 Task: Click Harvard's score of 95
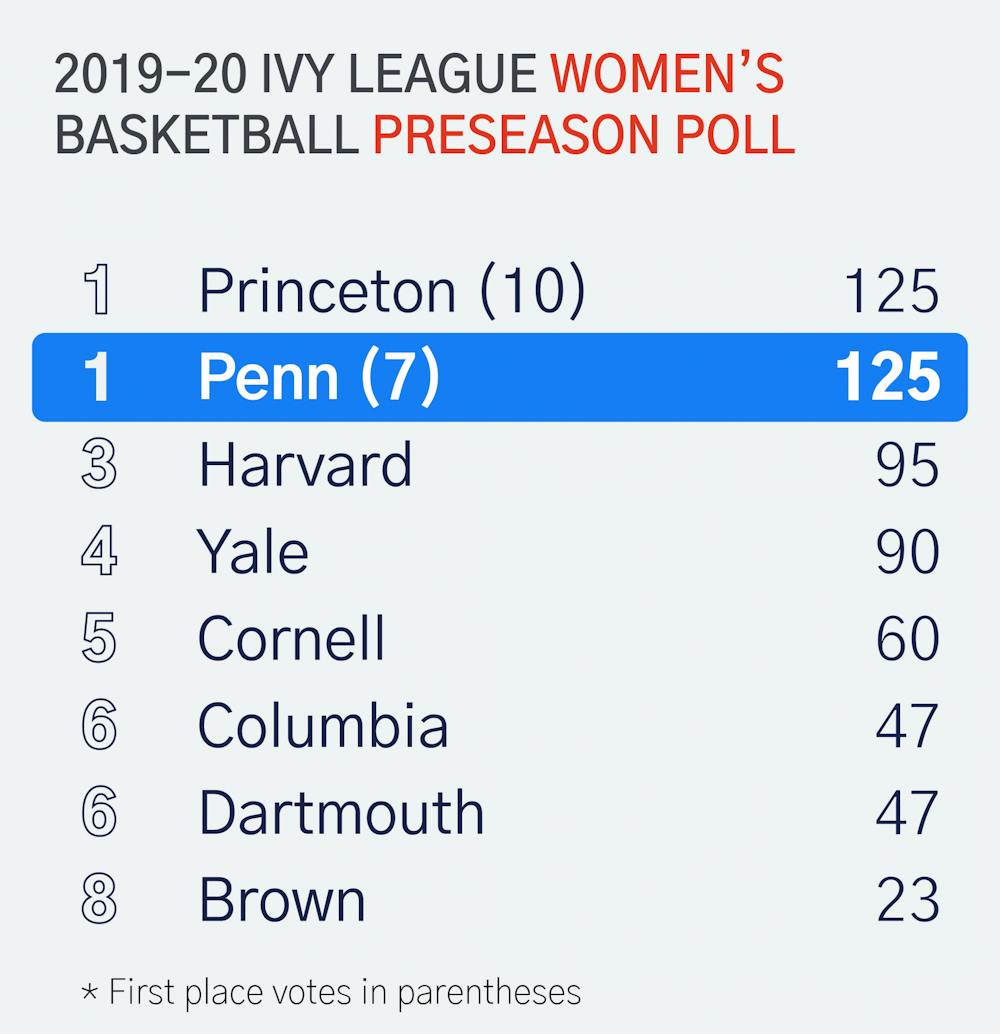907,465
